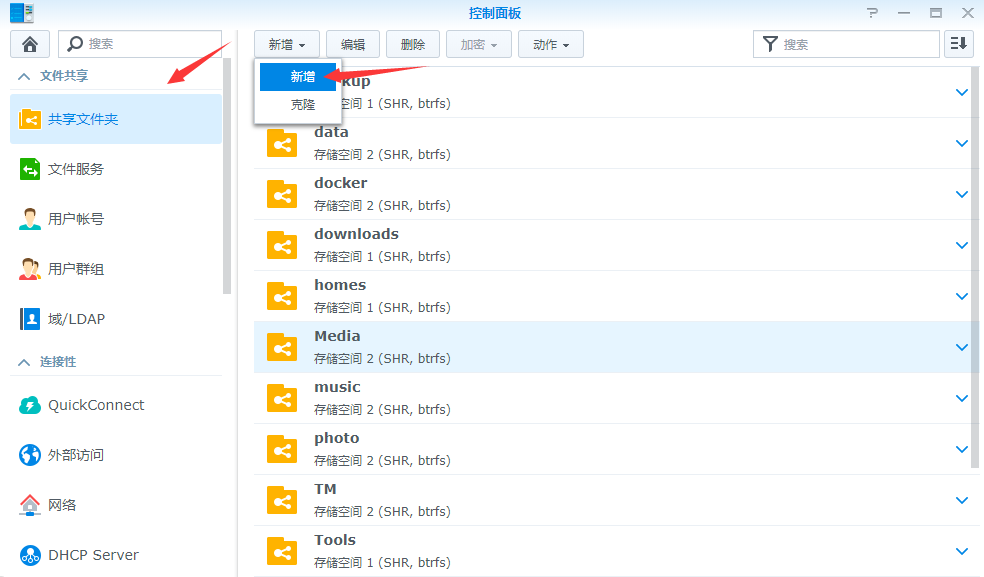Image resolution: width=984 pixels, height=577 pixels.
Task: Open the DHCP Server icon
Action: (29, 555)
